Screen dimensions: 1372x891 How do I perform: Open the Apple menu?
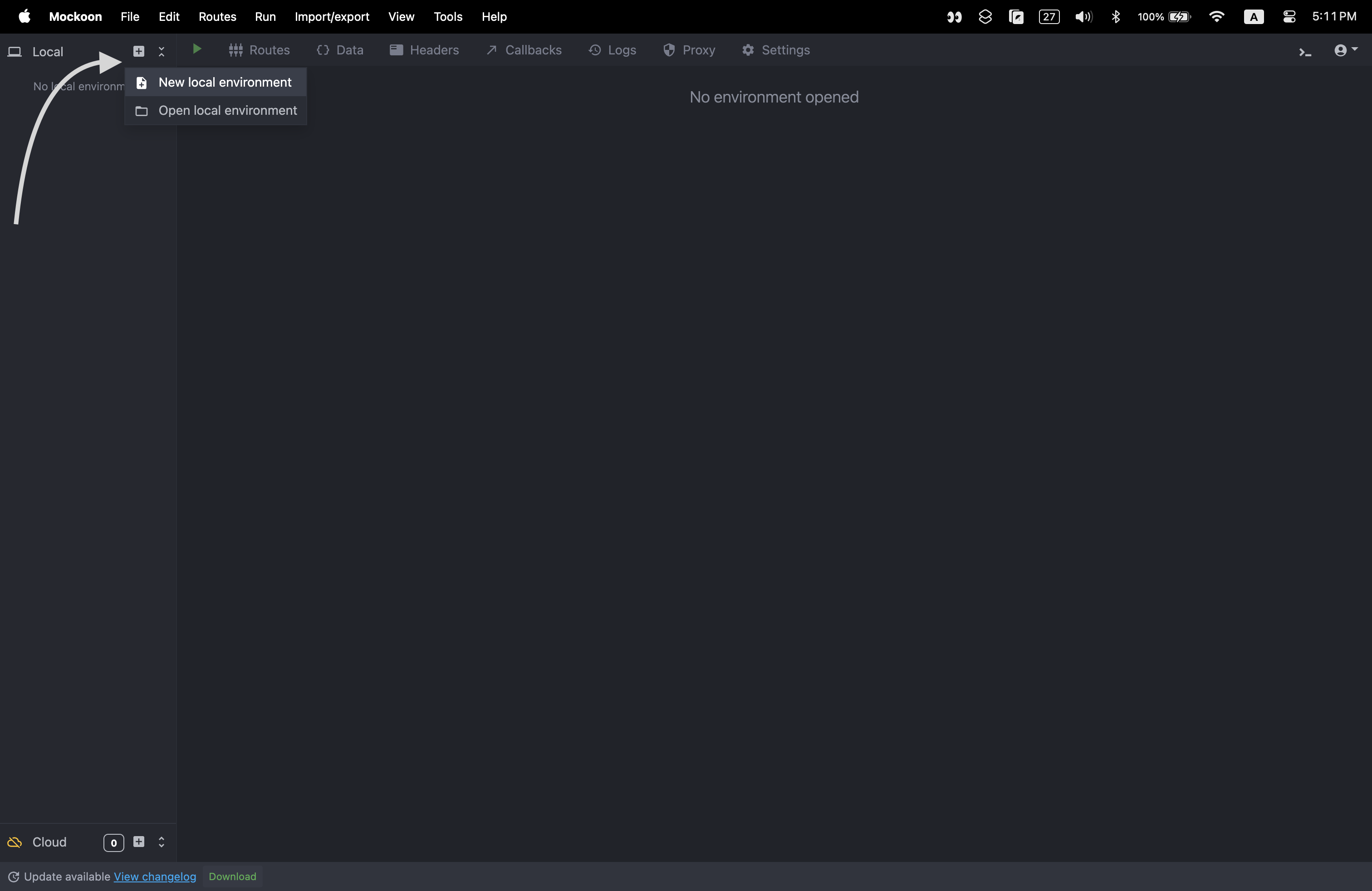click(x=24, y=16)
